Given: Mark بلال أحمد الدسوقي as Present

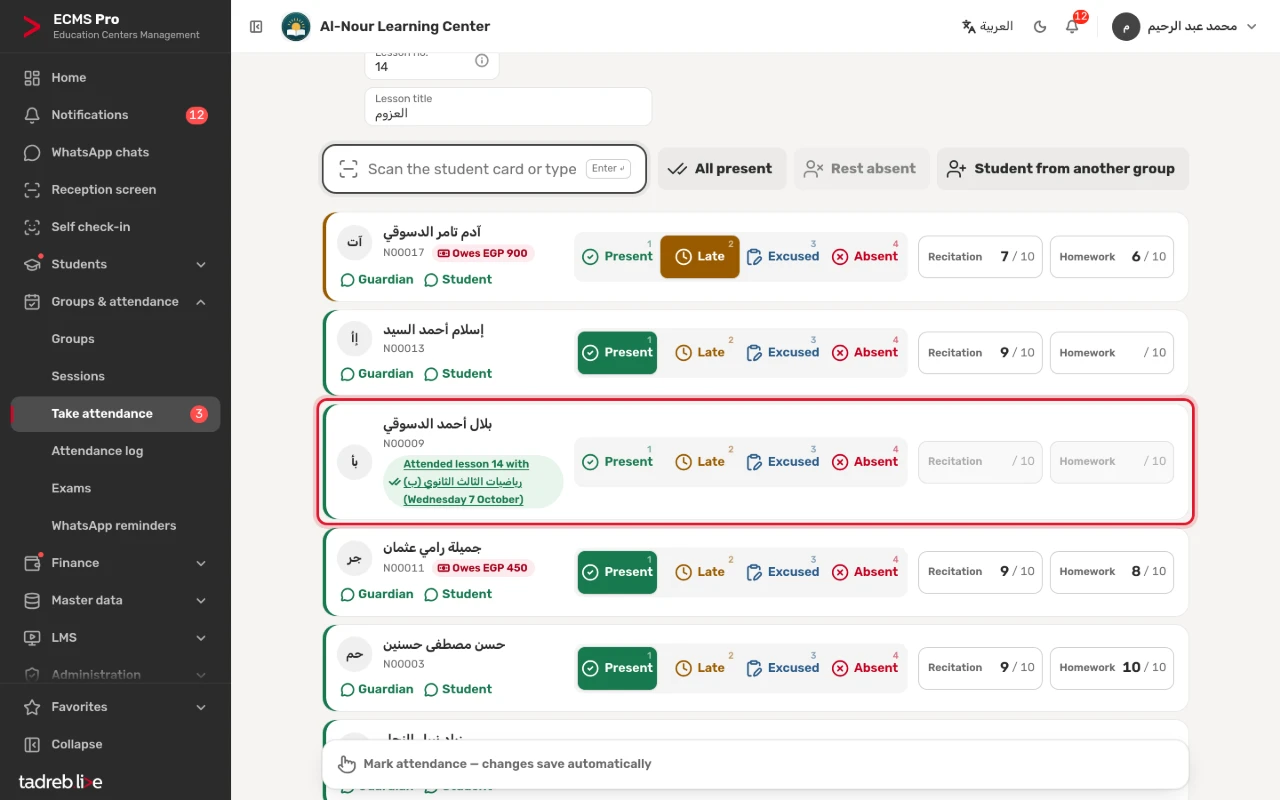Looking at the screenshot, I should [x=617, y=462].
